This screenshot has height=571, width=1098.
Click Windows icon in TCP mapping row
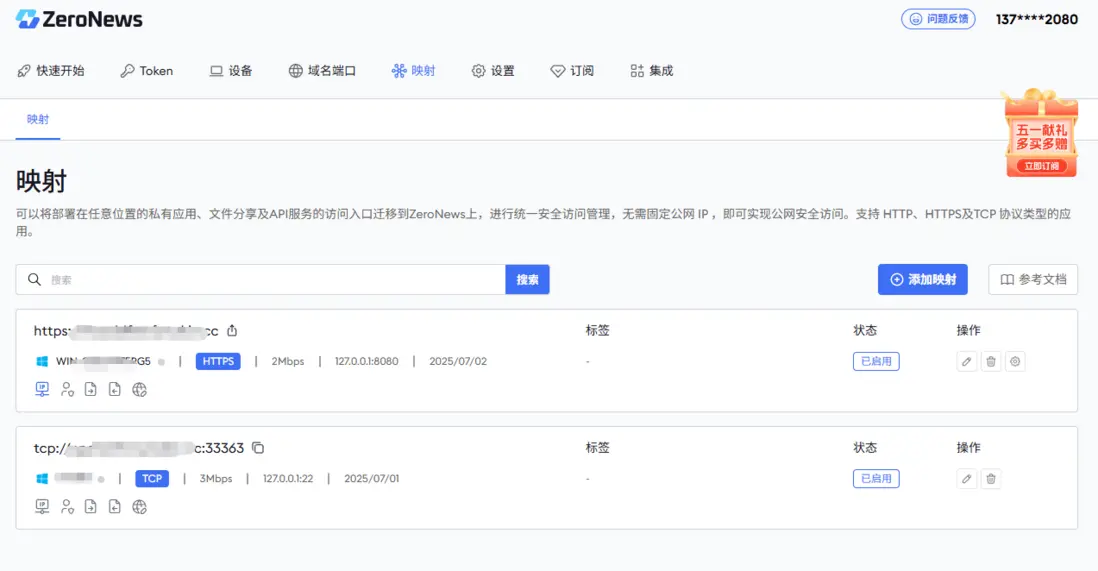pos(42,479)
